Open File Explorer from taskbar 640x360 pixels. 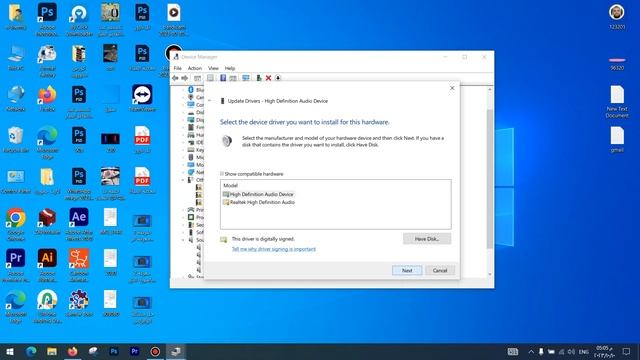52,351
